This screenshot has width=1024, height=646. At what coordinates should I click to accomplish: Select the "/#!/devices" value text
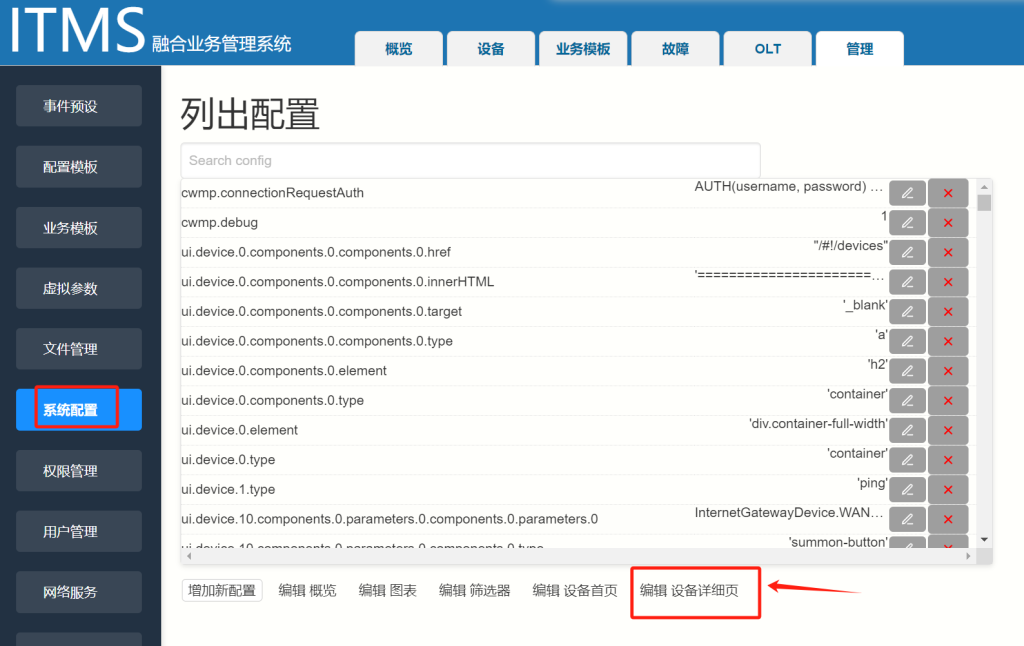point(850,246)
